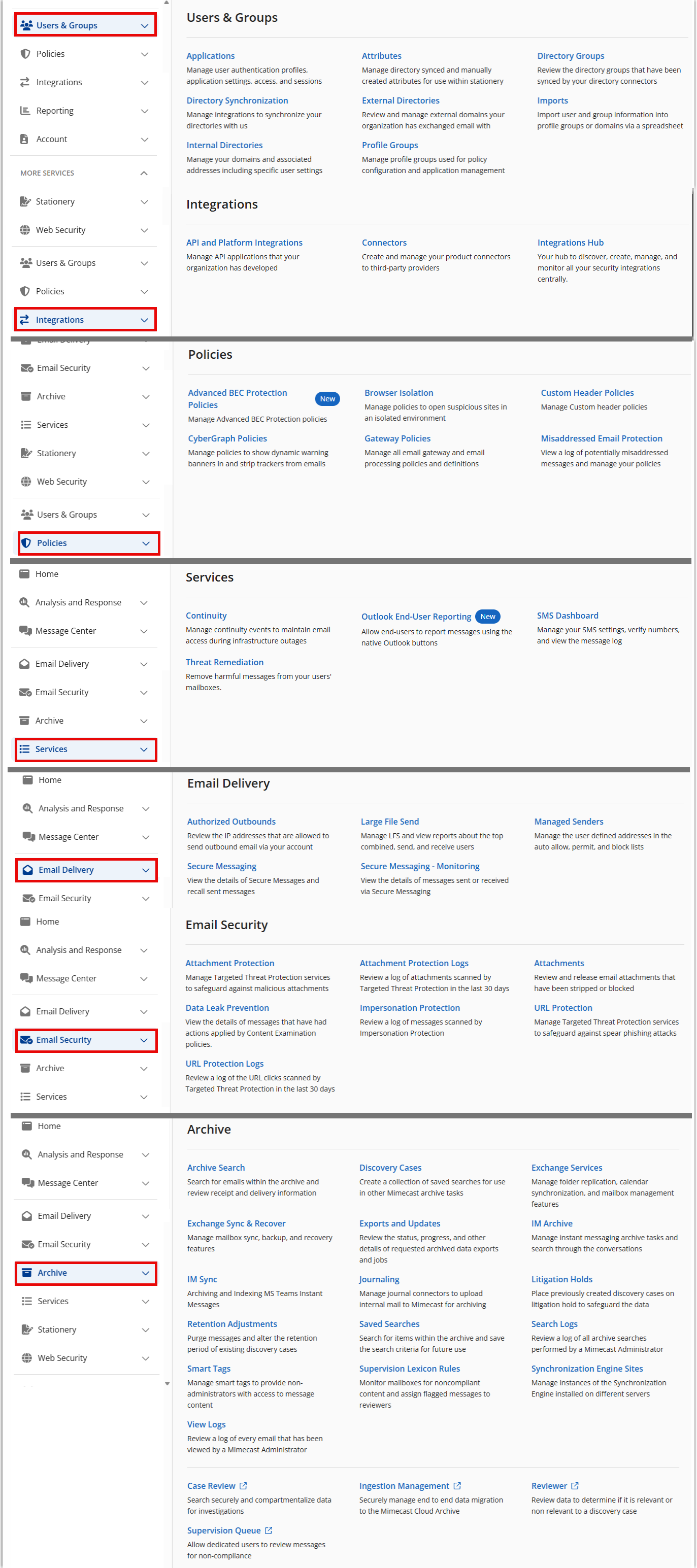This screenshot has width=697, height=1568.
Task: Click the shield icon on highlighted Policies item
Action: point(26,543)
